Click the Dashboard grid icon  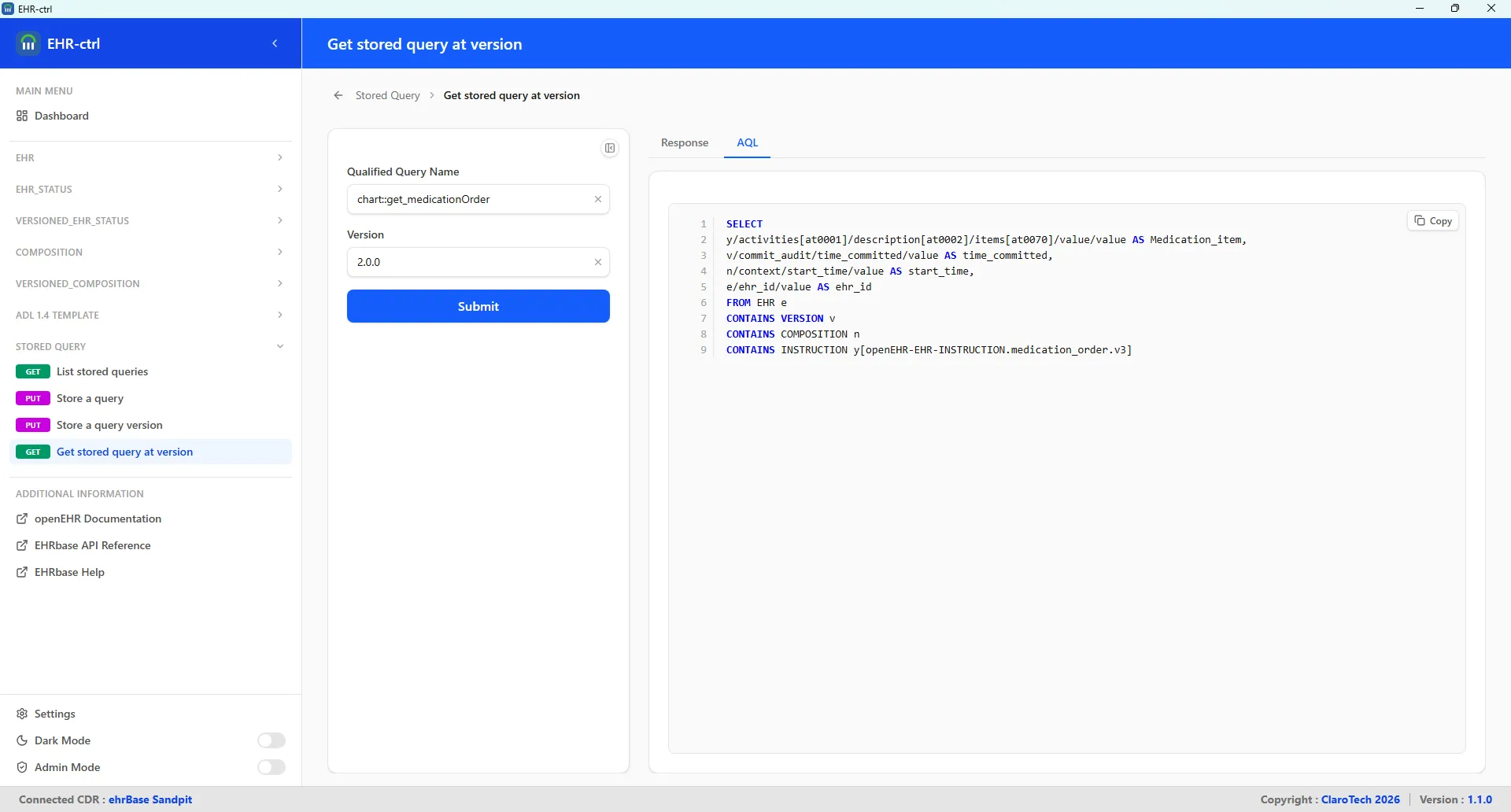22,116
